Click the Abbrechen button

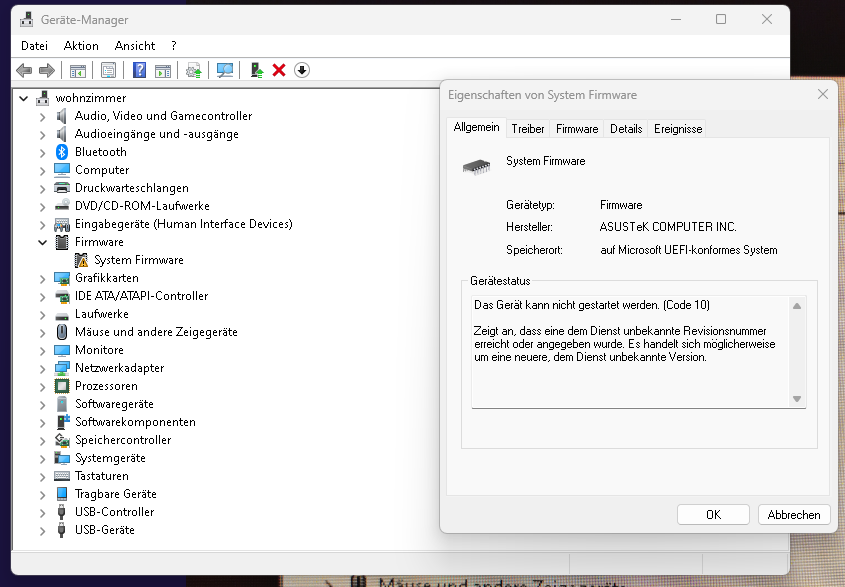coord(794,515)
